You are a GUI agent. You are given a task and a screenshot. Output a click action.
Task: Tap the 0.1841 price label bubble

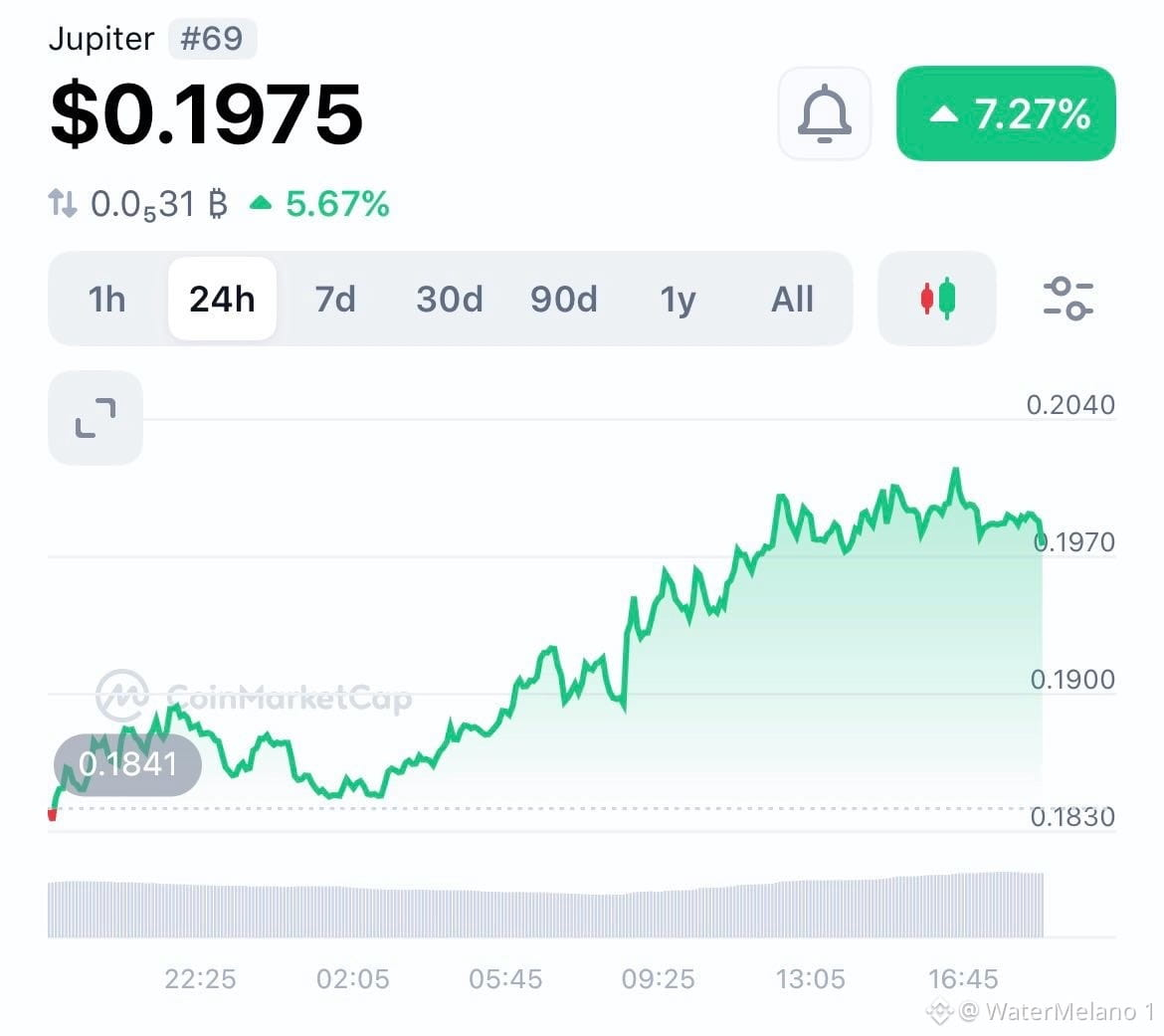127,764
